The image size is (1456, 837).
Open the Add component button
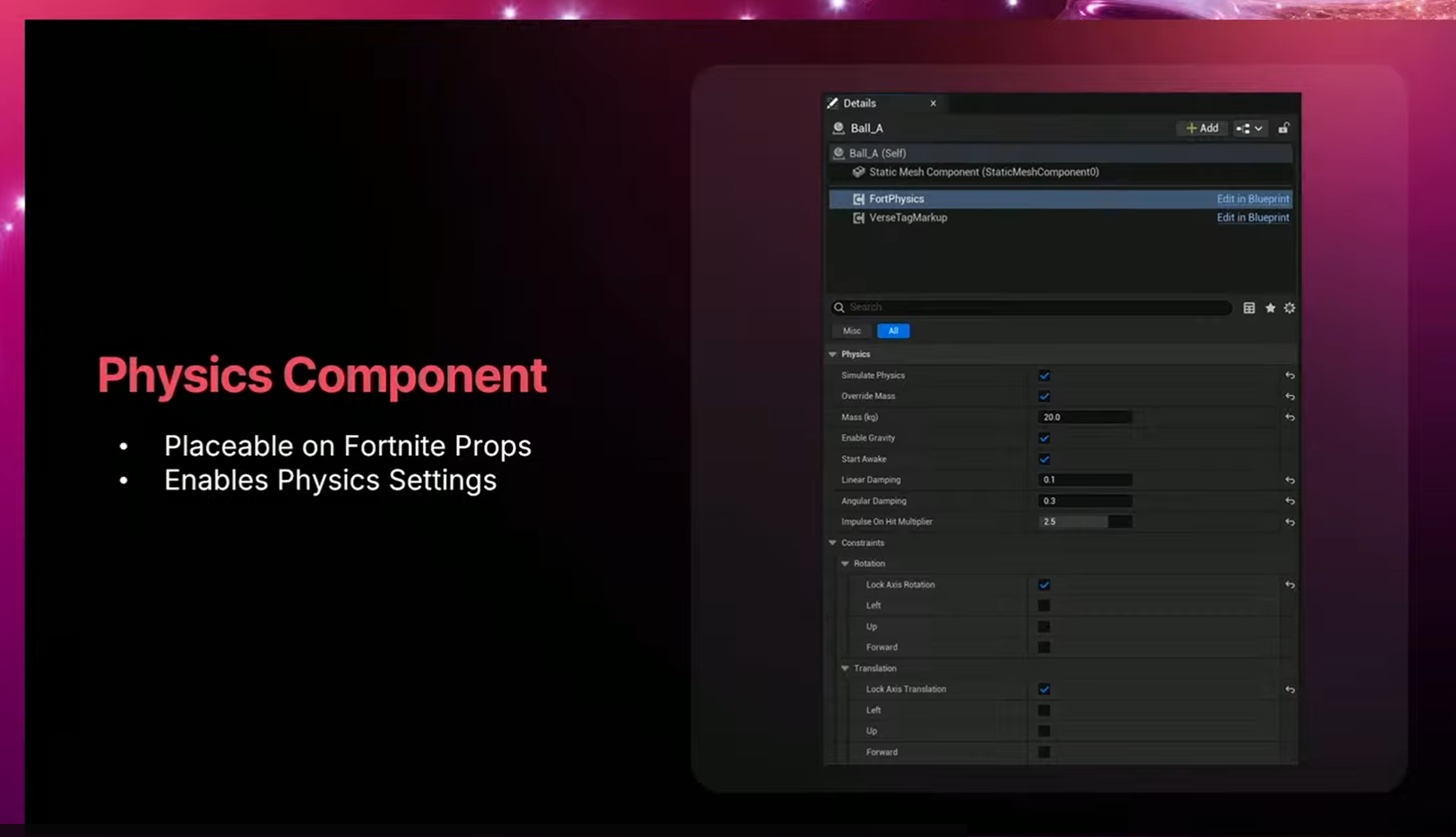pyautogui.click(x=1202, y=128)
